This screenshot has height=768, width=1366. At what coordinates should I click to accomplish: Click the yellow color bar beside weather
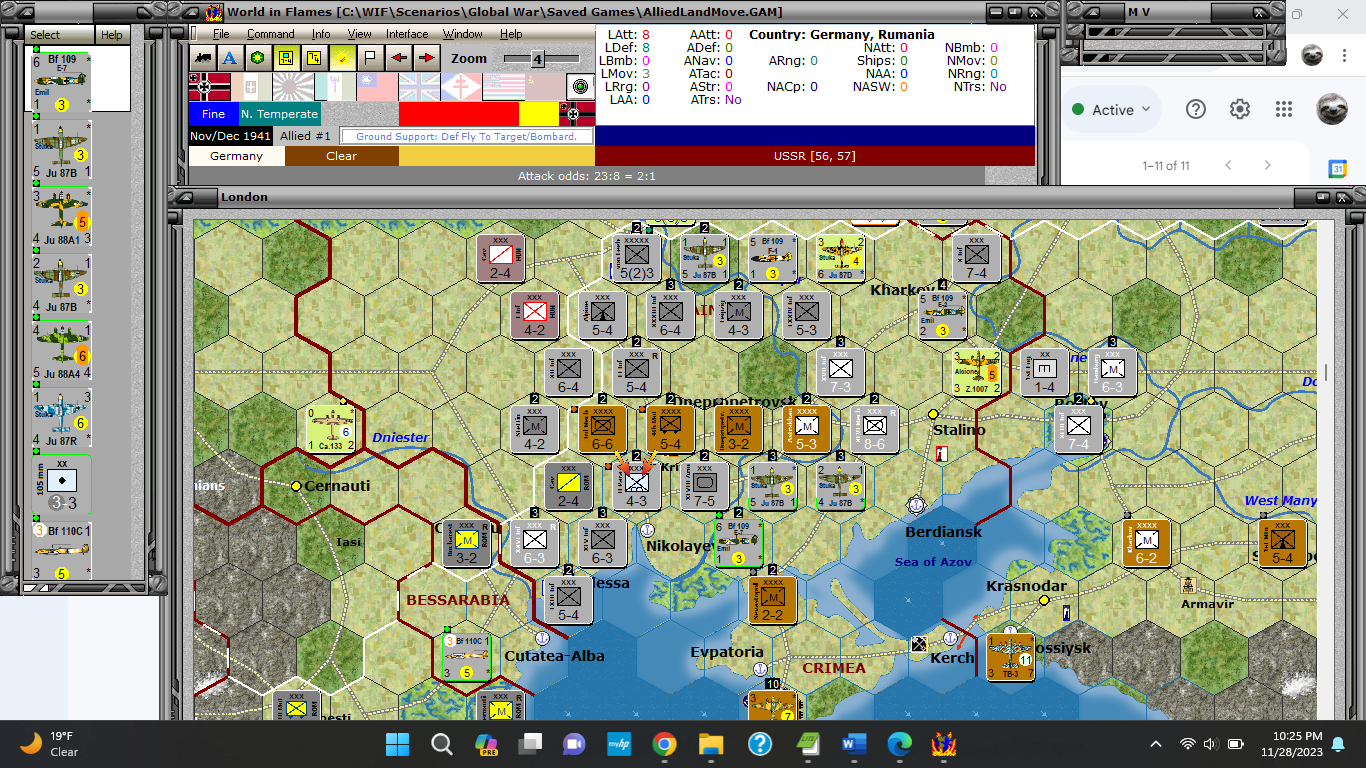coord(538,114)
